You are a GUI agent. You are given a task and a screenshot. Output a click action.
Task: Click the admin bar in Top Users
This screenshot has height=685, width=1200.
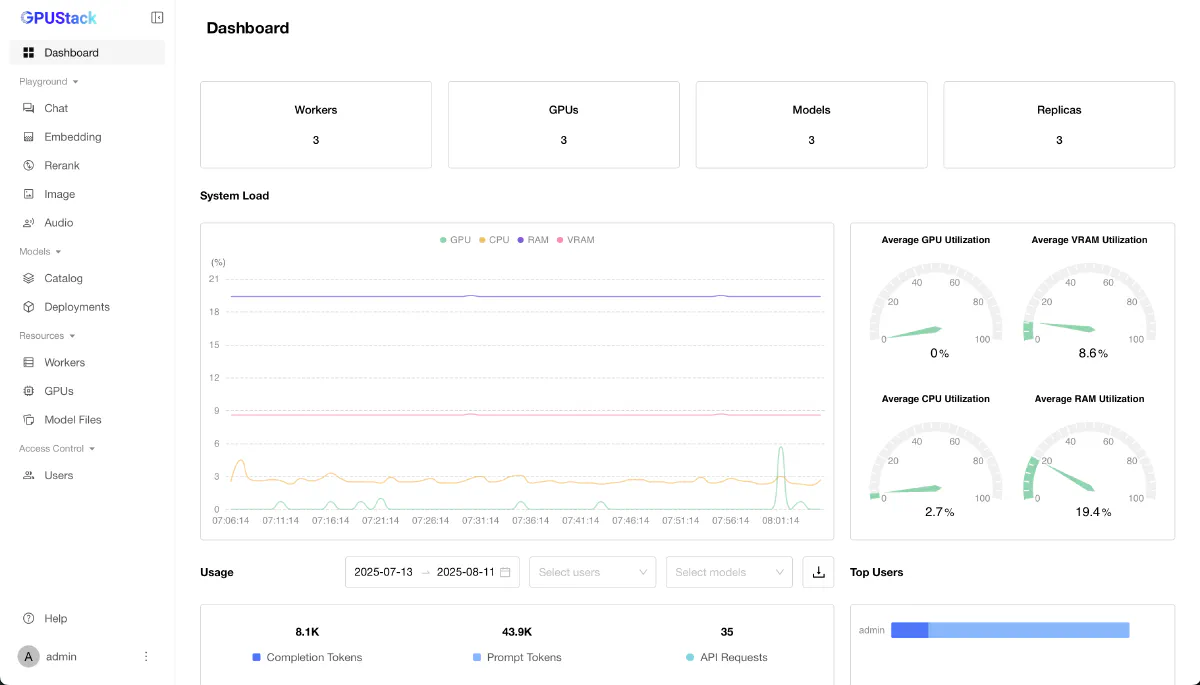click(1010, 630)
